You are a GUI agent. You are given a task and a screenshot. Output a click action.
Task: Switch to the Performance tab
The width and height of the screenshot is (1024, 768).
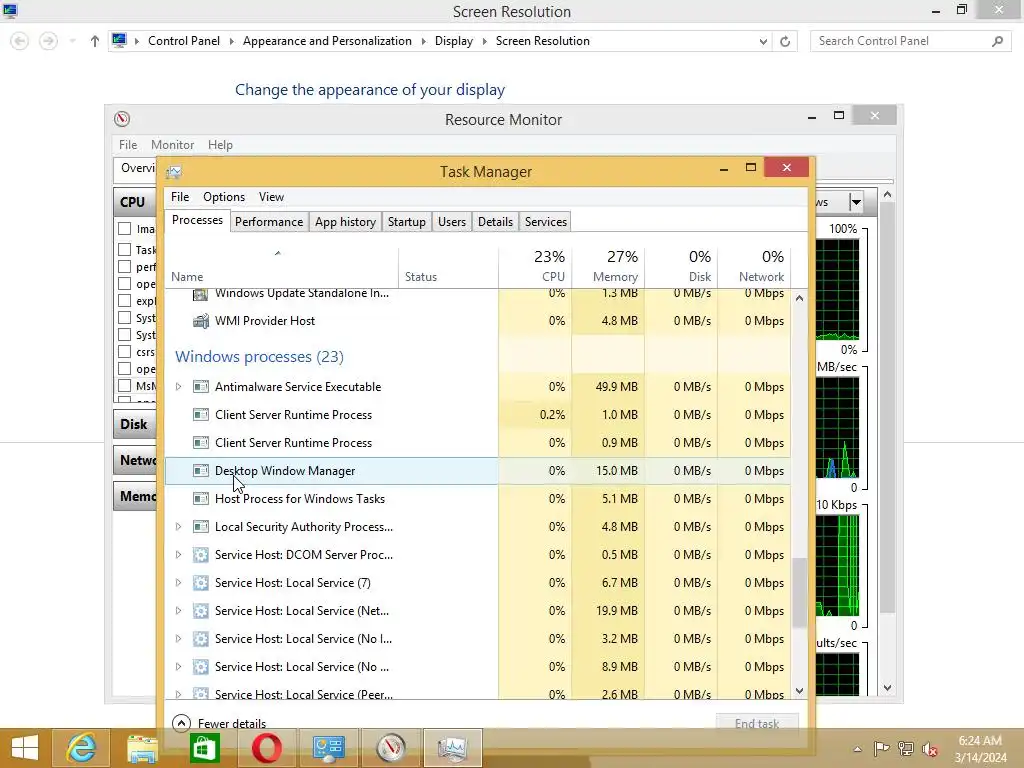point(269,222)
